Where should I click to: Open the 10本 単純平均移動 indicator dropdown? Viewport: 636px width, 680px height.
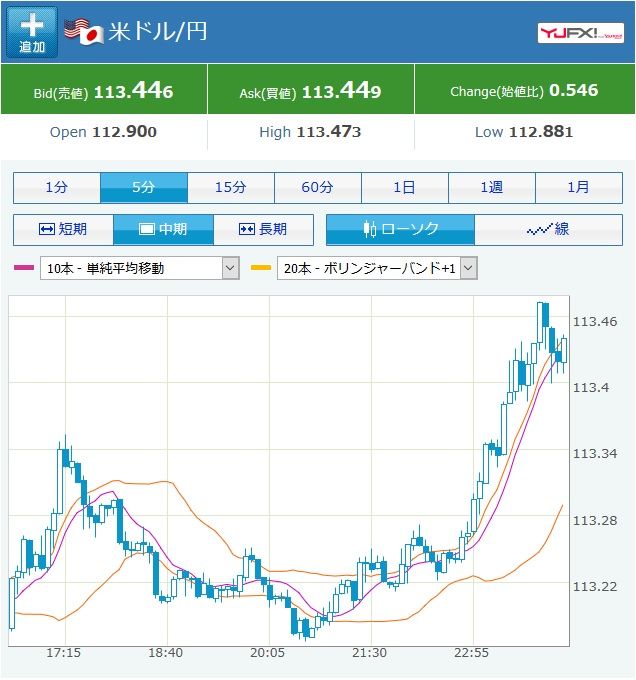point(140,268)
